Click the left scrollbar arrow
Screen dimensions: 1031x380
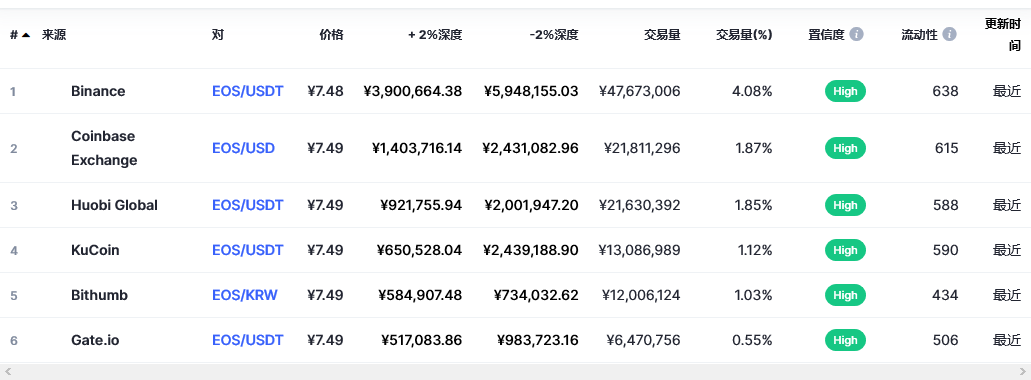[8, 371]
